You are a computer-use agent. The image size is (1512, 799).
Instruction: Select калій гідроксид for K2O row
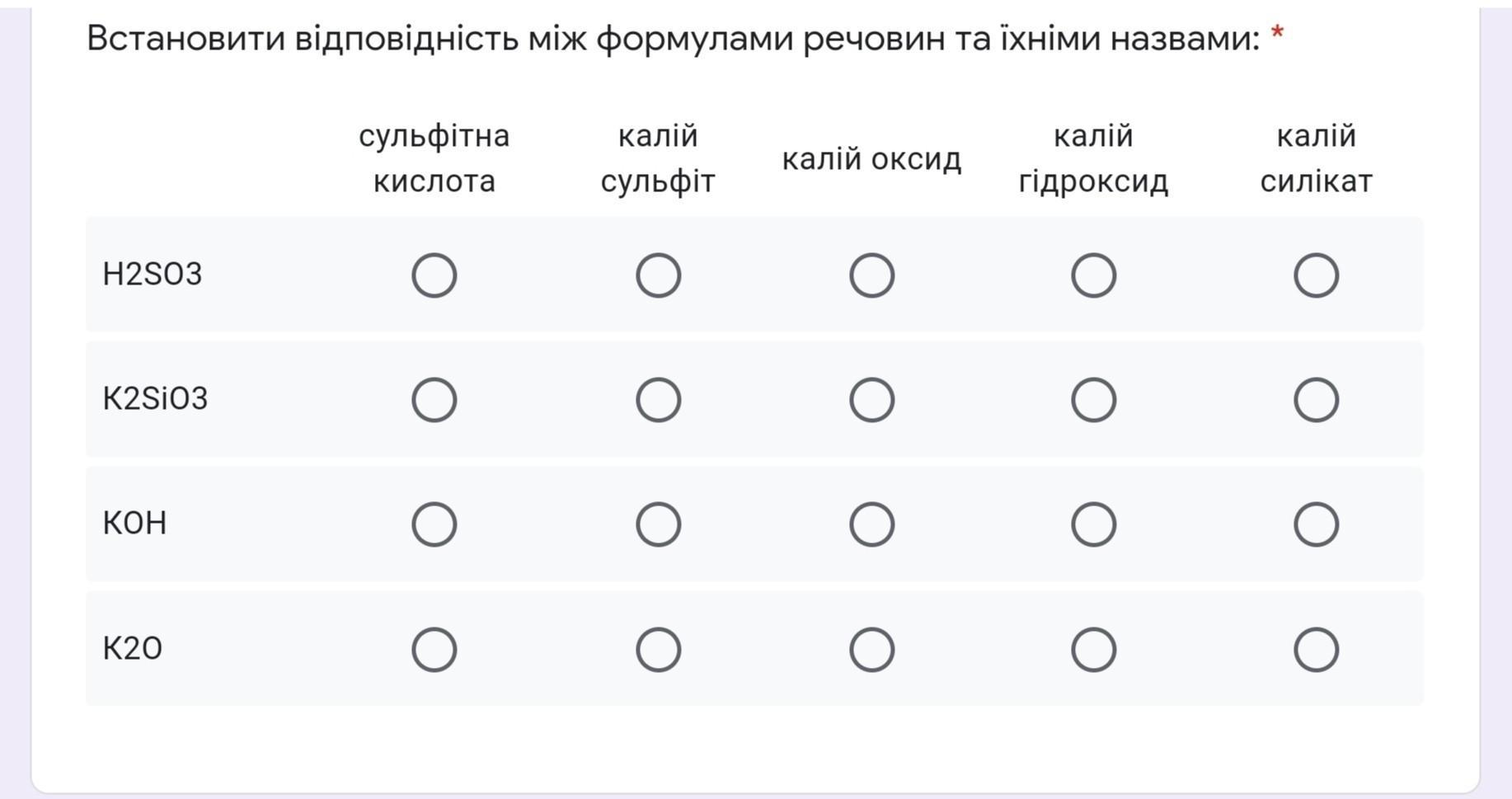click(1093, 650)
